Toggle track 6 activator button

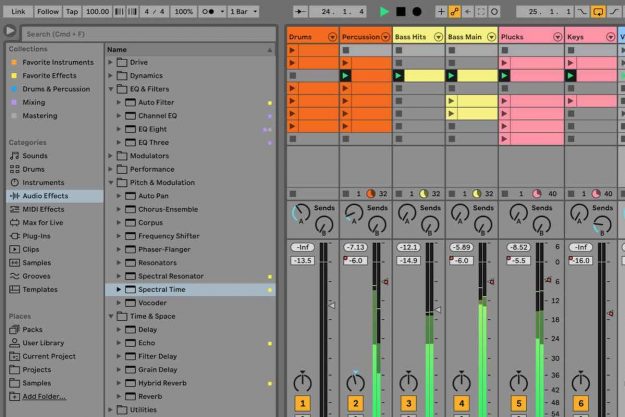tap(581, 403)
